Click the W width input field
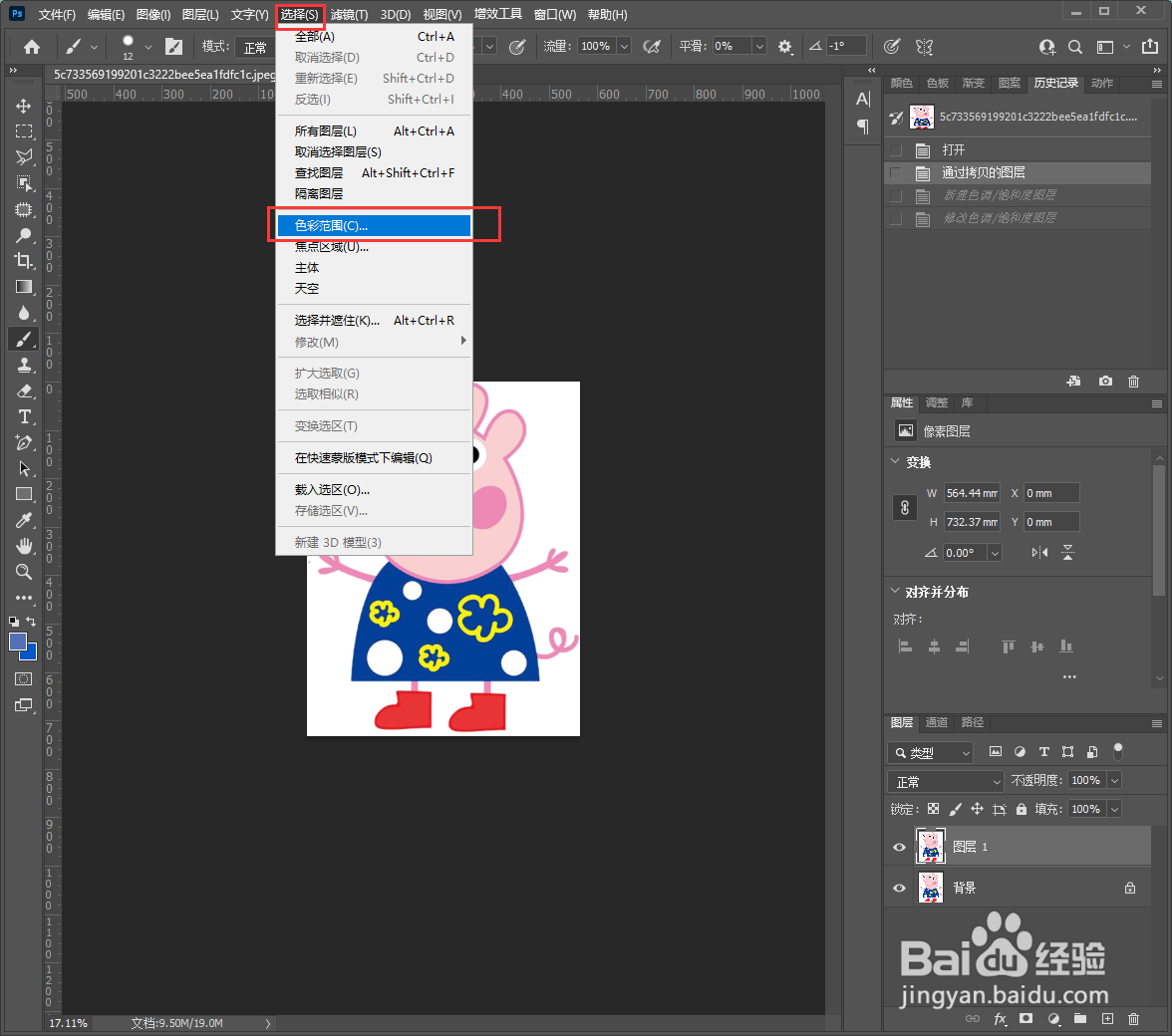 point(972,494)
